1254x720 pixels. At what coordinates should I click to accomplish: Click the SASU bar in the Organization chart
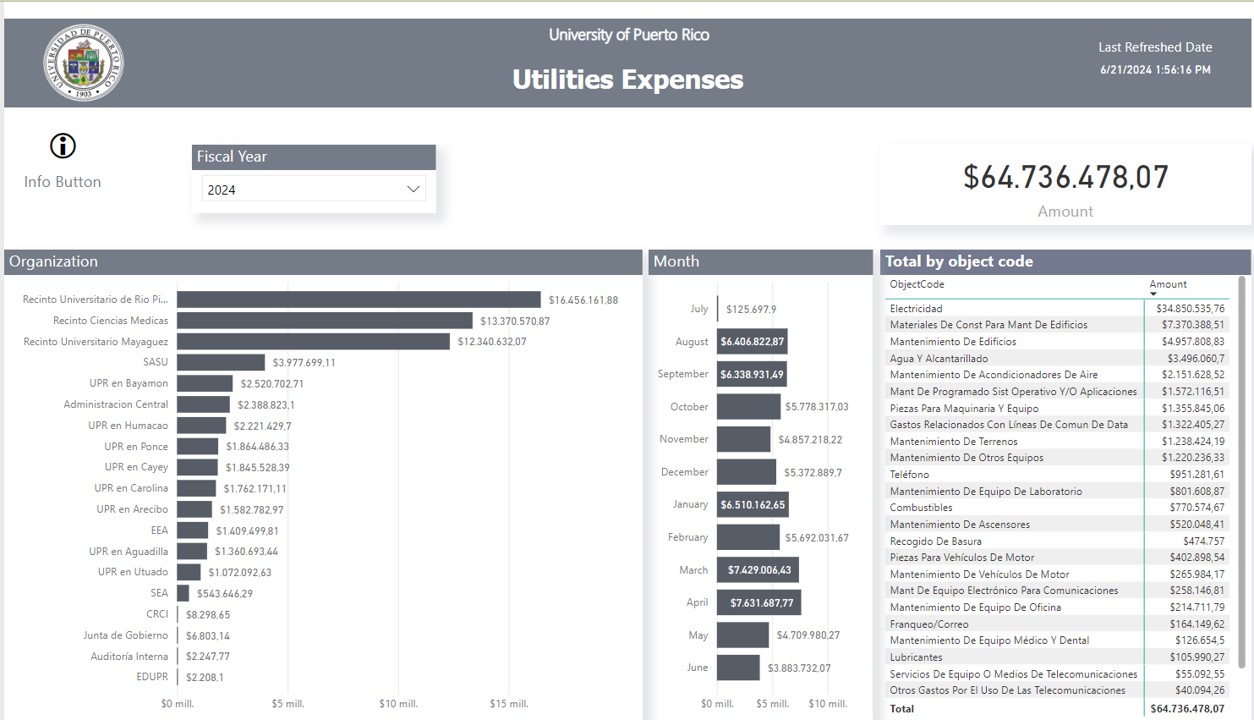click(221, 363)
